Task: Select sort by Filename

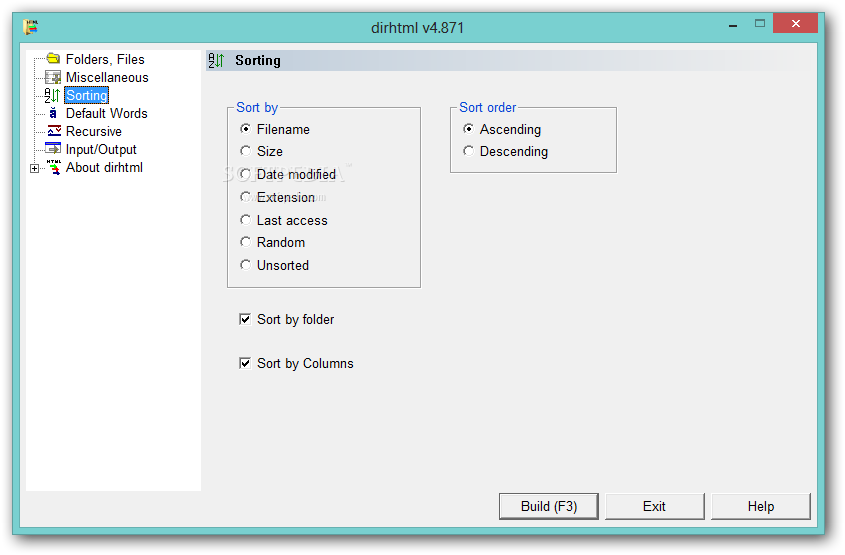Action: (x=275, y=129)
